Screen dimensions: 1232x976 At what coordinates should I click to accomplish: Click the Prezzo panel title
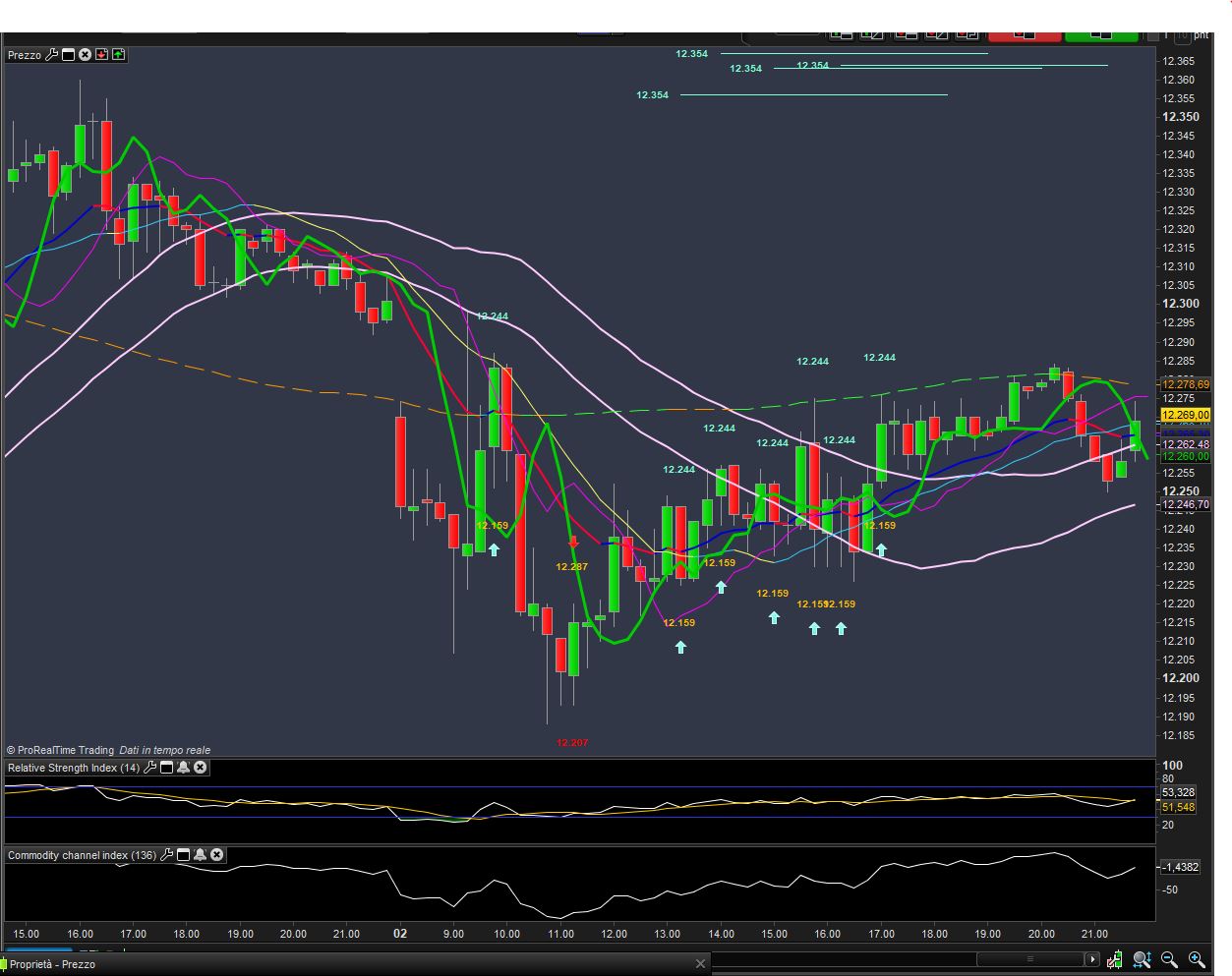click(25, 55)
